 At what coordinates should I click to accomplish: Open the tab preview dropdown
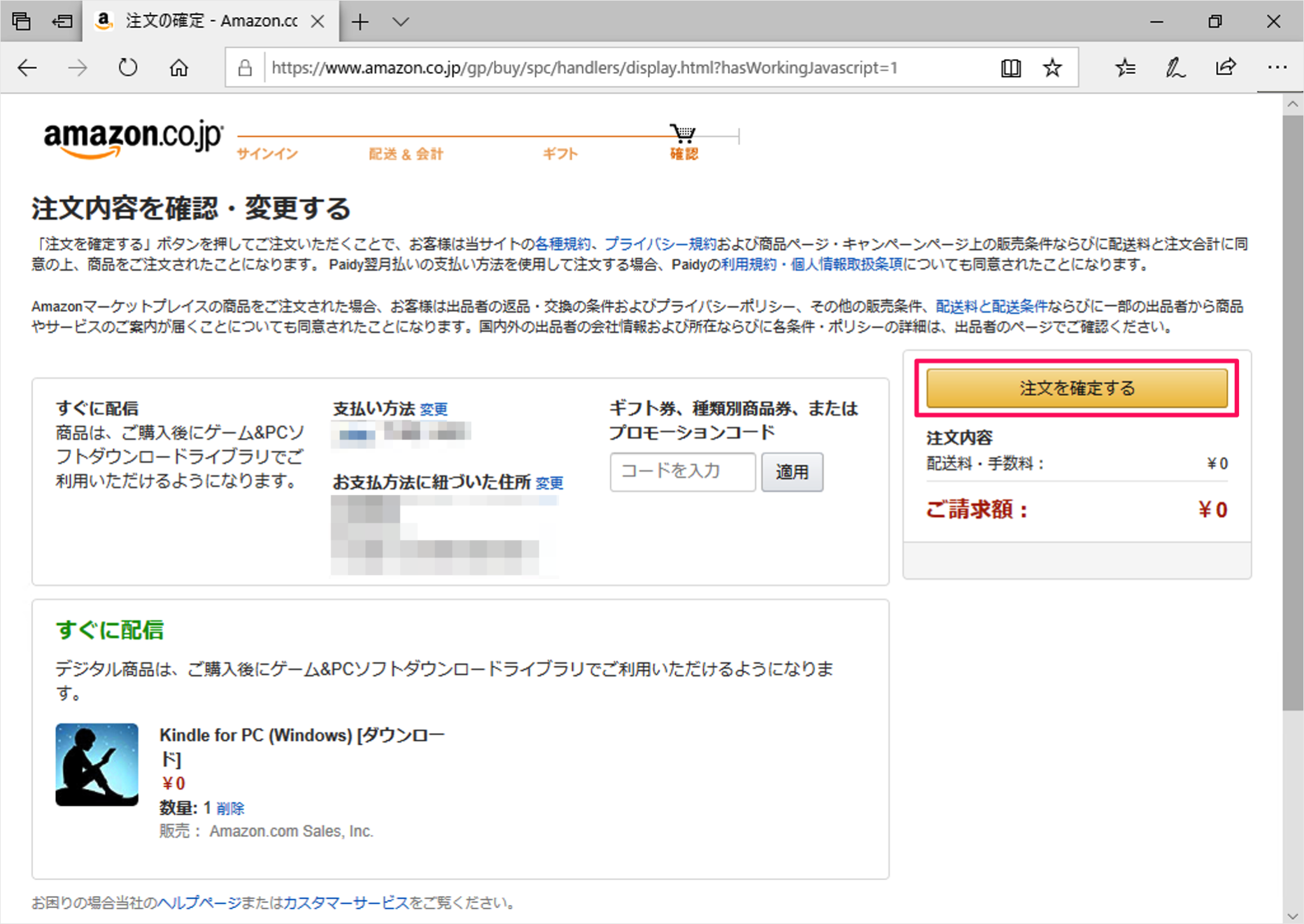pos(402,21)
